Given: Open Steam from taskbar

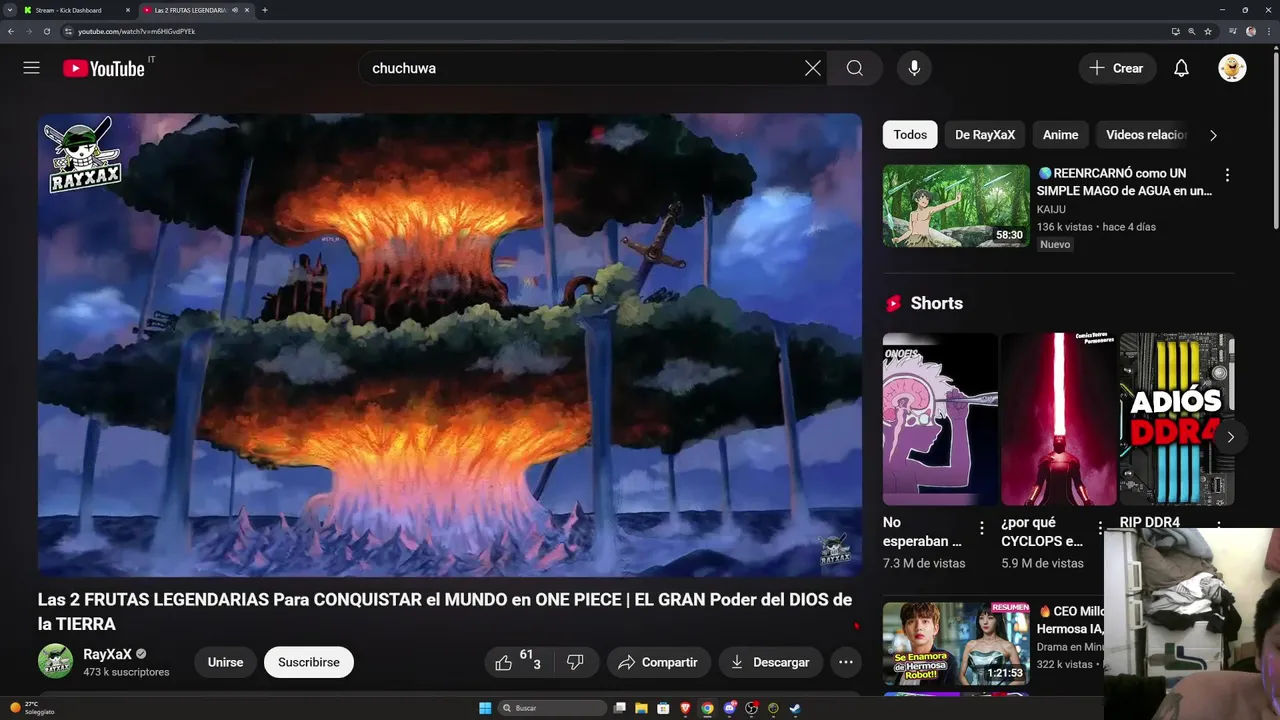Looking at the screenshot, I should pyautogui.click(x=795, y=708).
